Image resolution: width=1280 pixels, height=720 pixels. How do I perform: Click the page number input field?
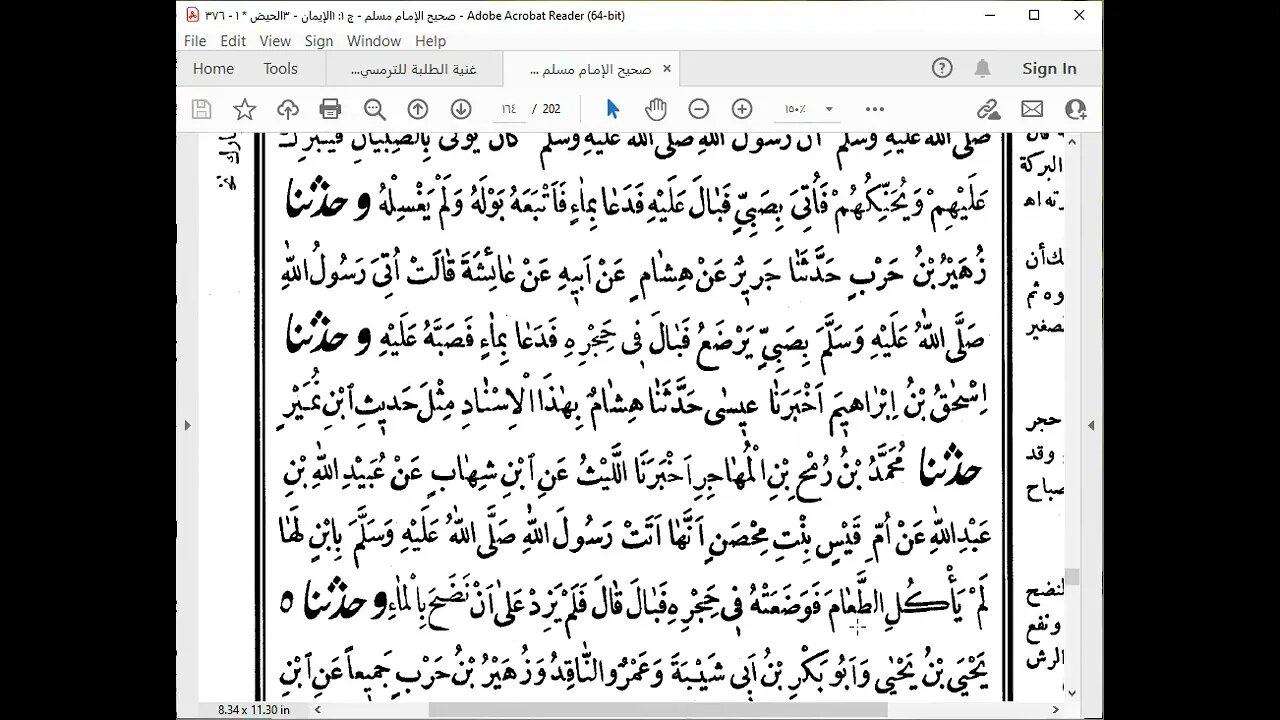(509, 109)
